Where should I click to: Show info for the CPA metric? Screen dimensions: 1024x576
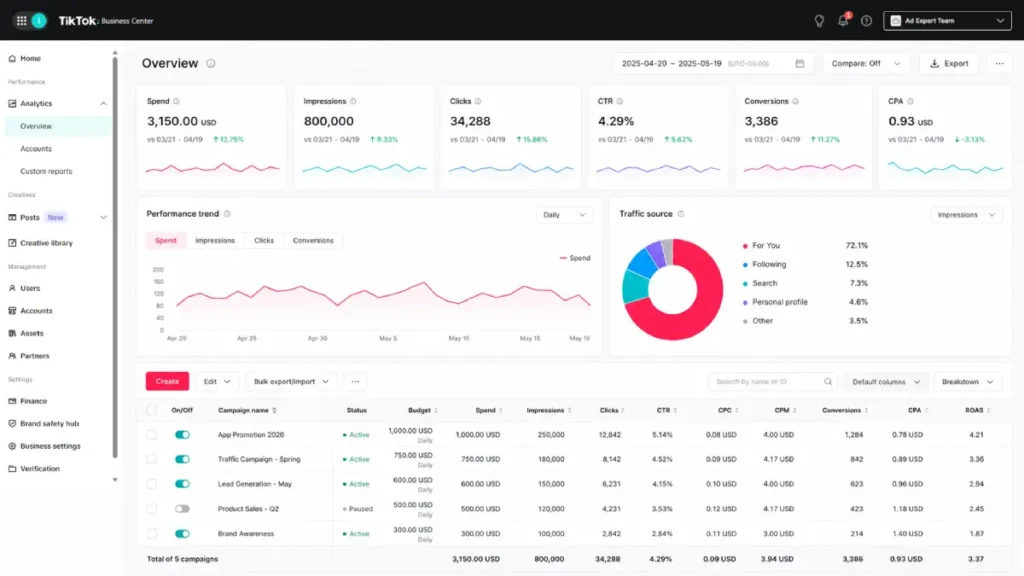pyautogui.click(x=910, y=101)
